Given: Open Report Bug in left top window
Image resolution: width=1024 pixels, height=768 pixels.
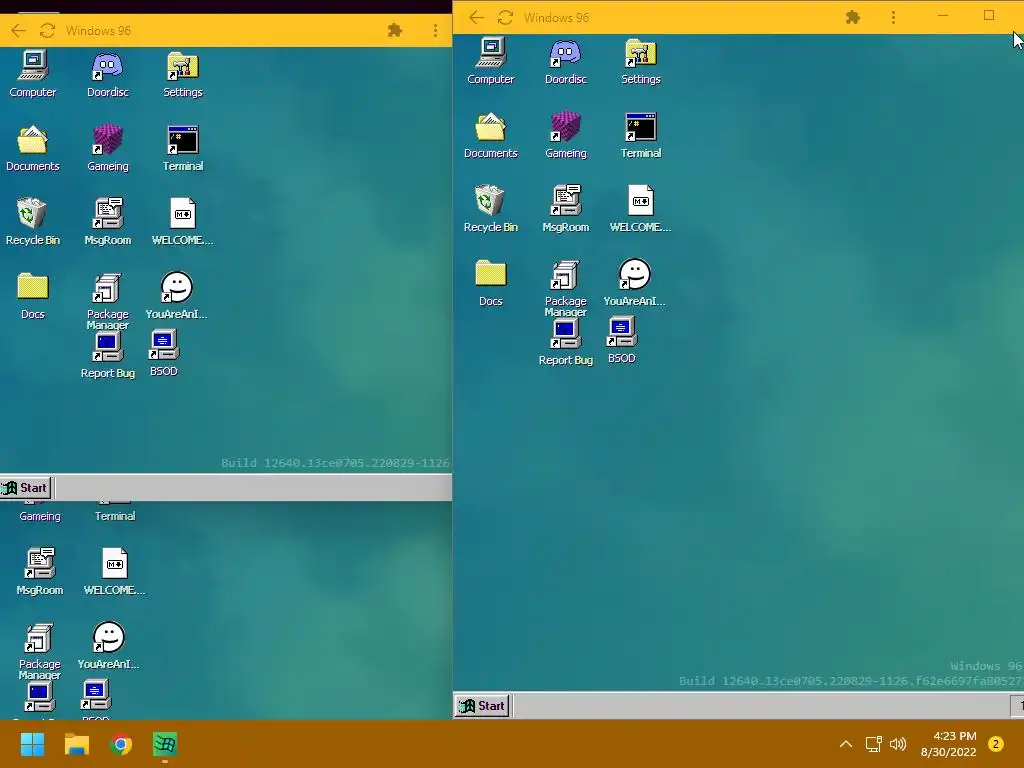Looking at the screenshot, I should (x=108, y=356).
